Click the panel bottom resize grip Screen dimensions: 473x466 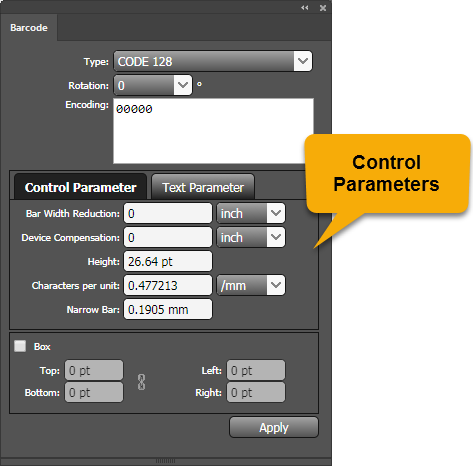pos(165,461)
